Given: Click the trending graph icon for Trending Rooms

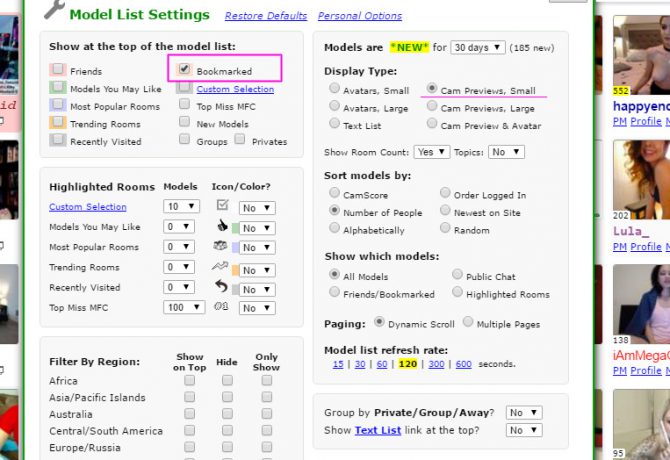Looking at the screenshot, I should (222, 267).
